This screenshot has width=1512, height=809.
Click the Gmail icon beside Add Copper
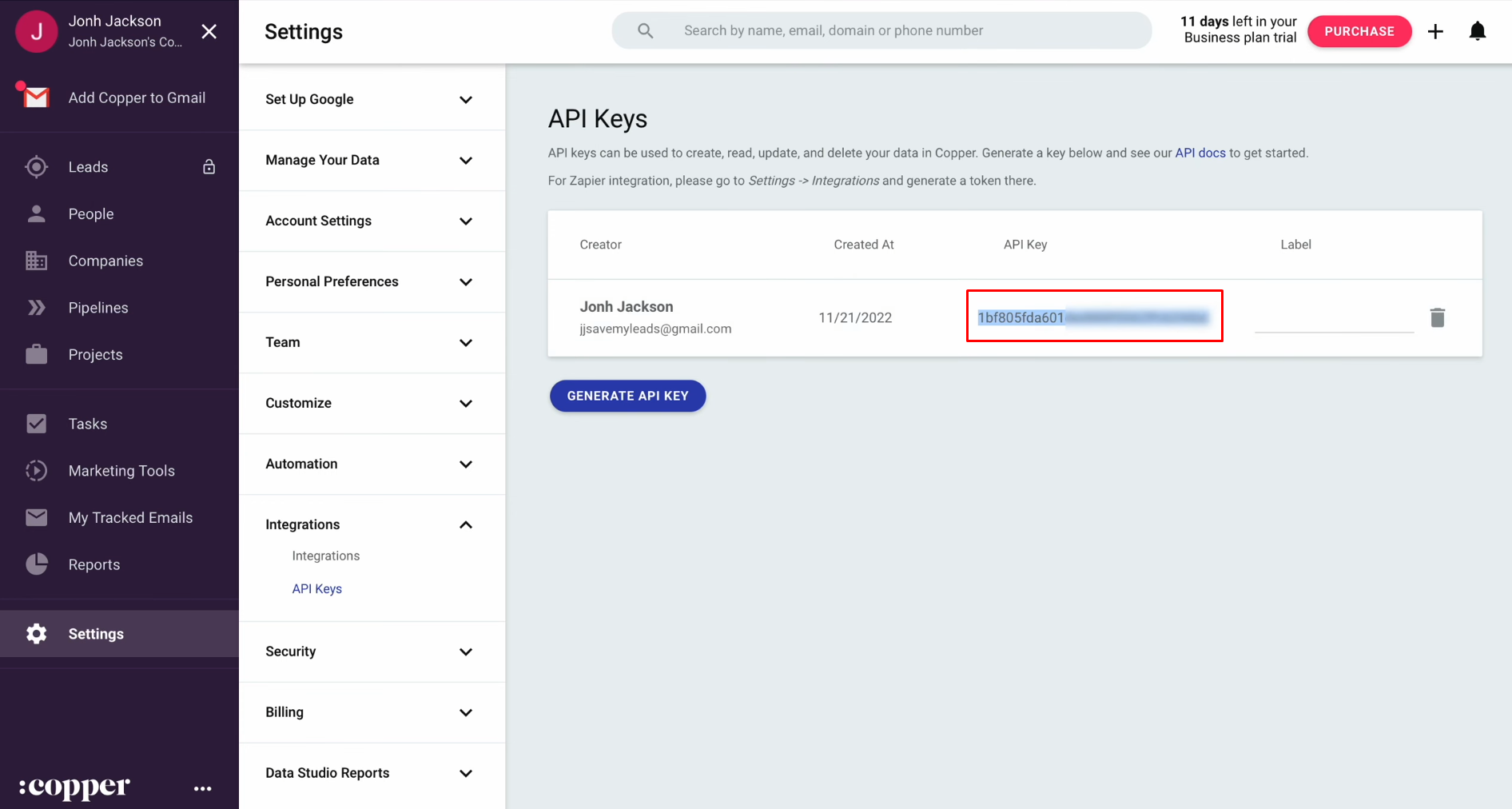[x=36, y=97]
